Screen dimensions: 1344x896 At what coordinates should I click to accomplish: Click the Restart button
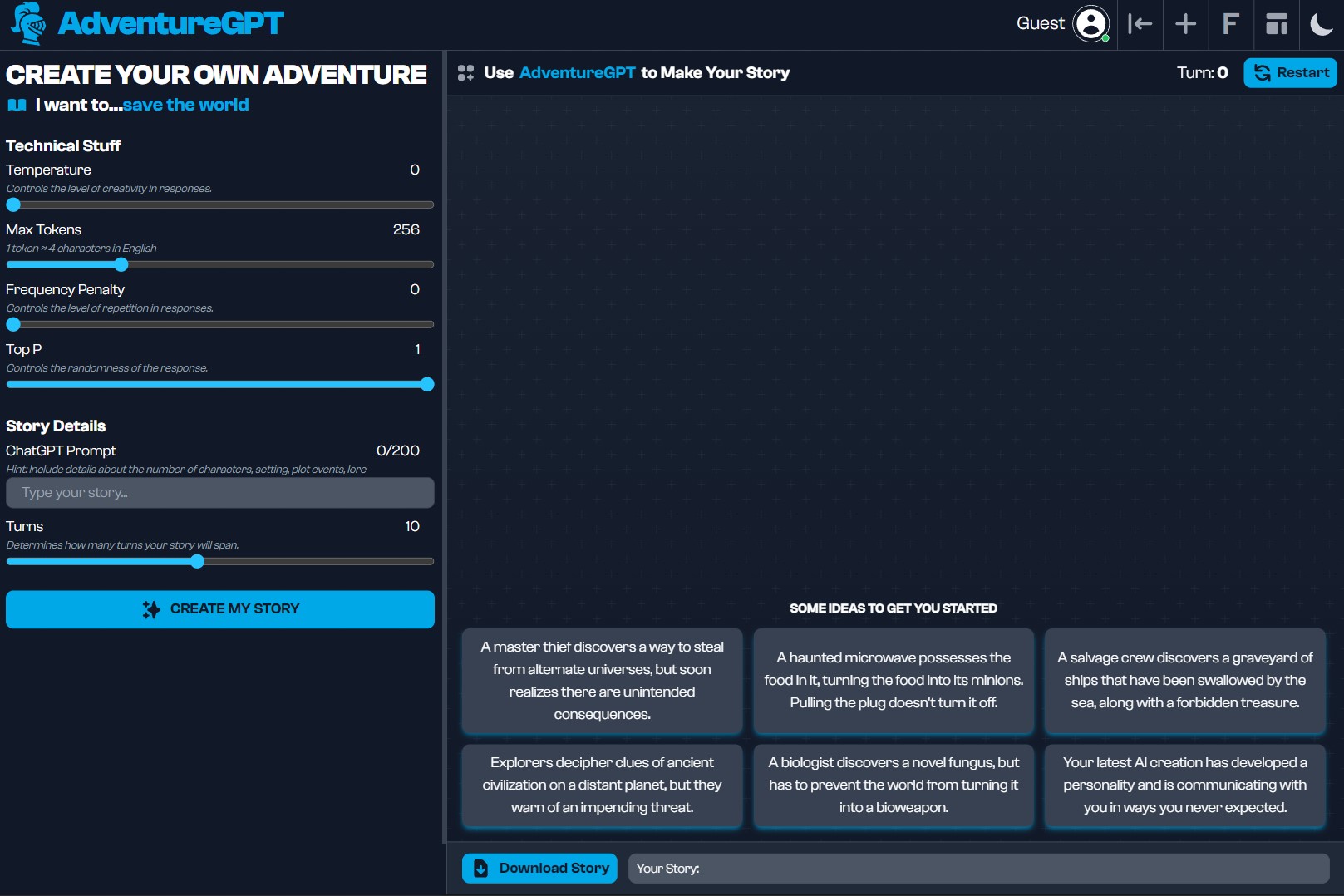tap(1290, 72)
